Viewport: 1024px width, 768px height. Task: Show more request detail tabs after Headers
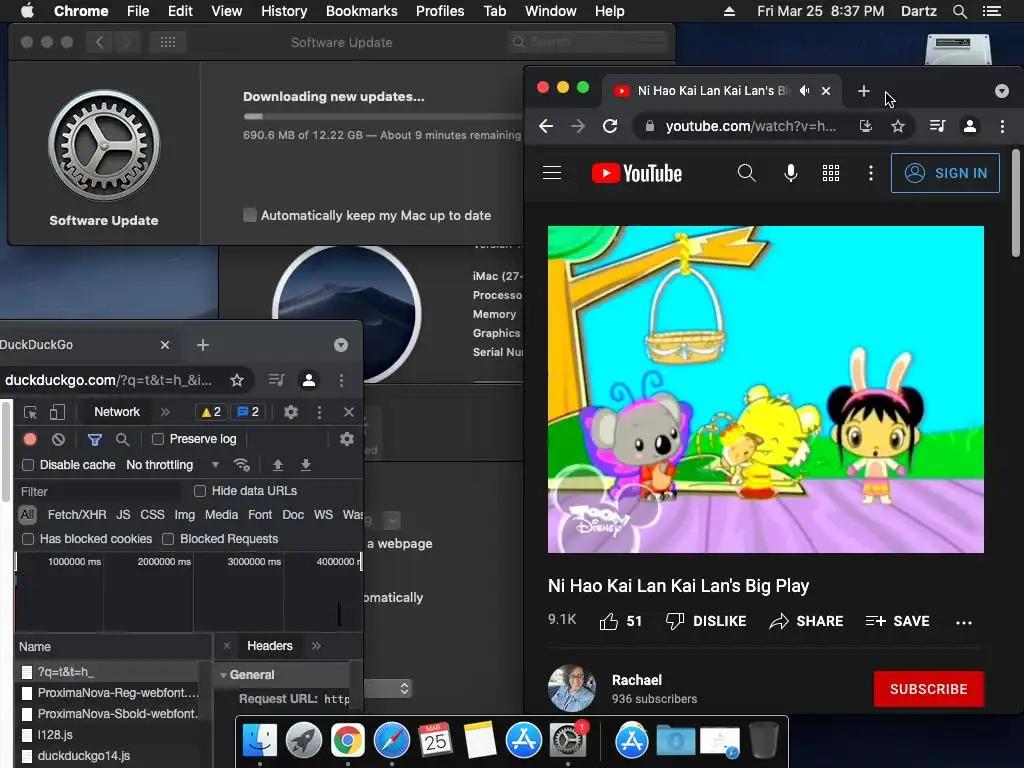coord(317,646)
